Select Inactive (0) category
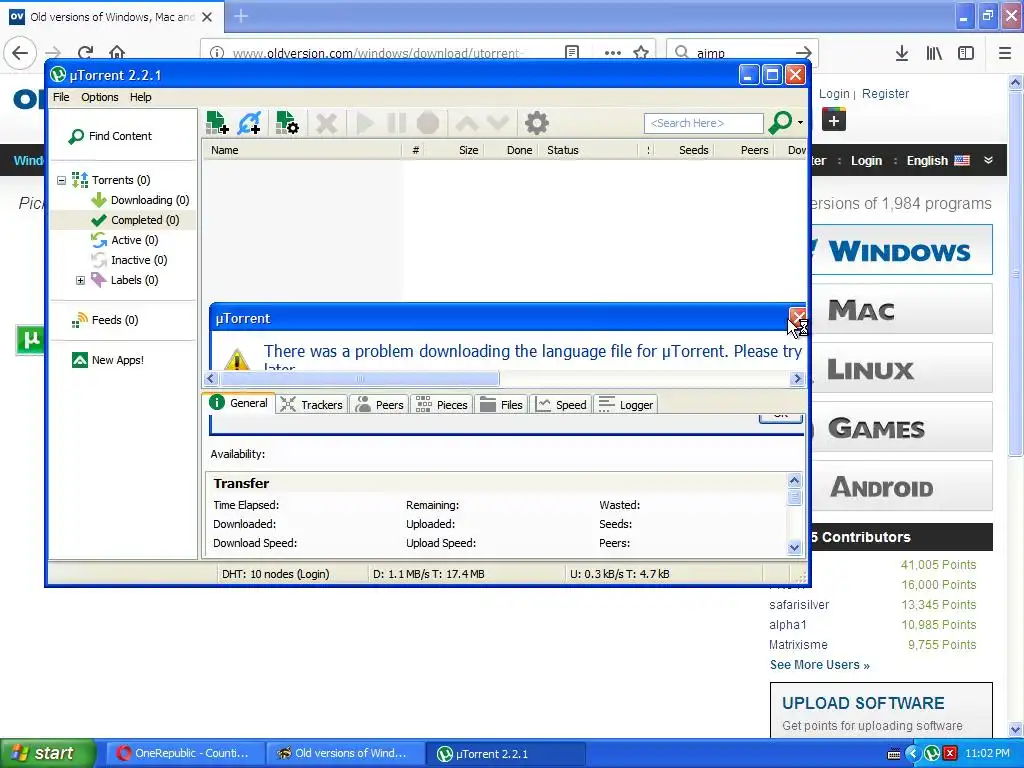The width and height of the screenshot is (1024, 768). (129, 260)
